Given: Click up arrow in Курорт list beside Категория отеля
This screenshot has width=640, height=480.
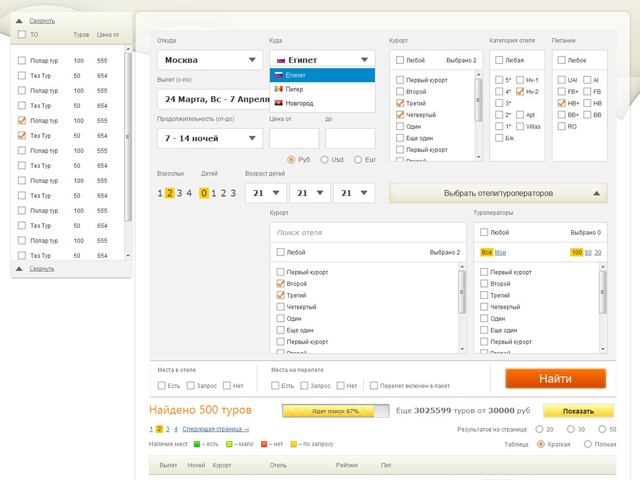Looking at the screenshot, I should click(478, 74).
